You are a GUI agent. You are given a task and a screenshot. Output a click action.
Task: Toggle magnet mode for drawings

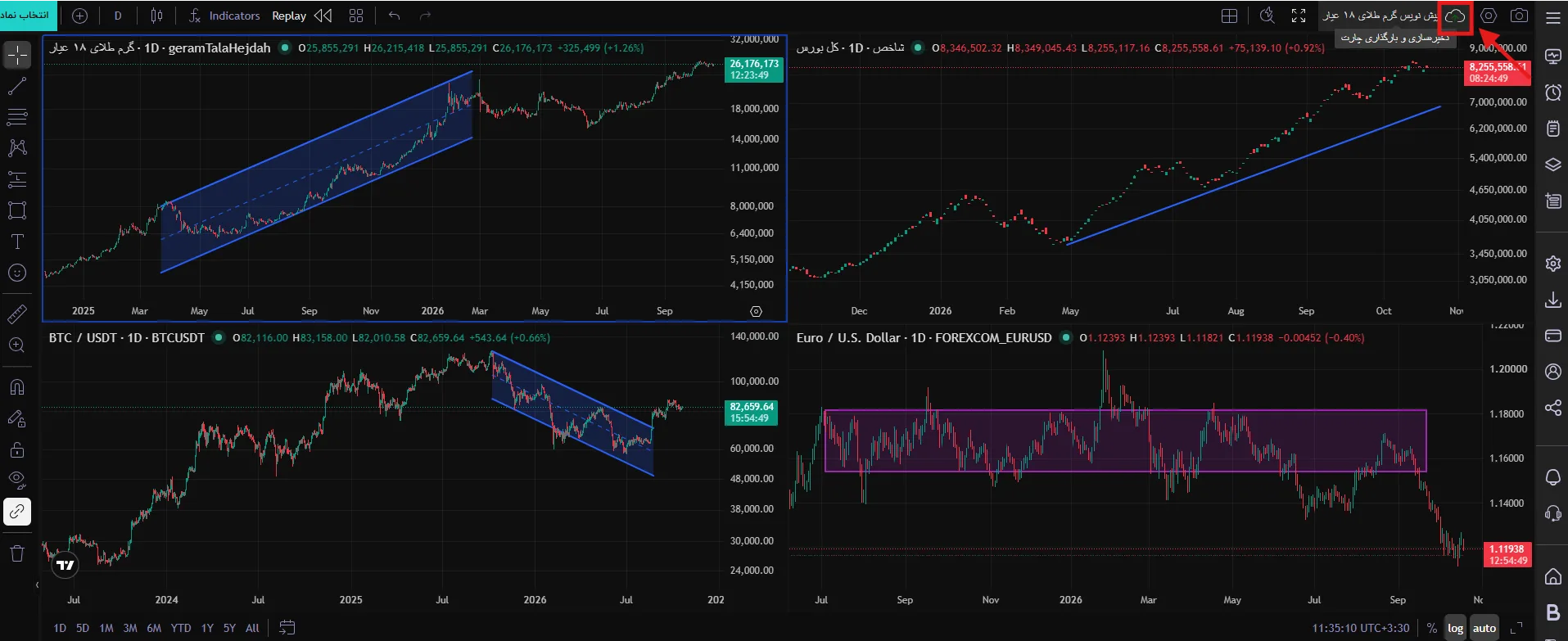pos(17,387)
